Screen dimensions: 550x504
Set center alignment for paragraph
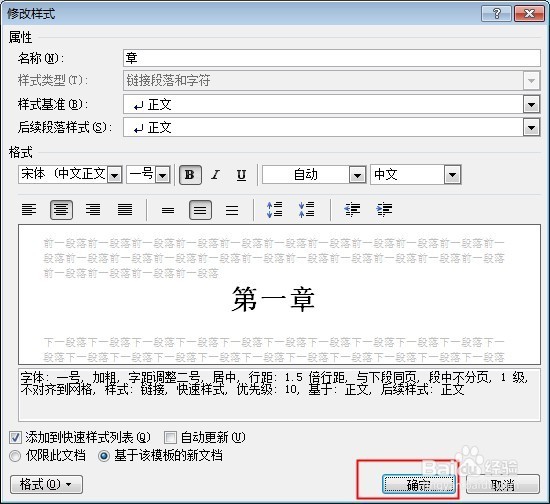[61, 210]
